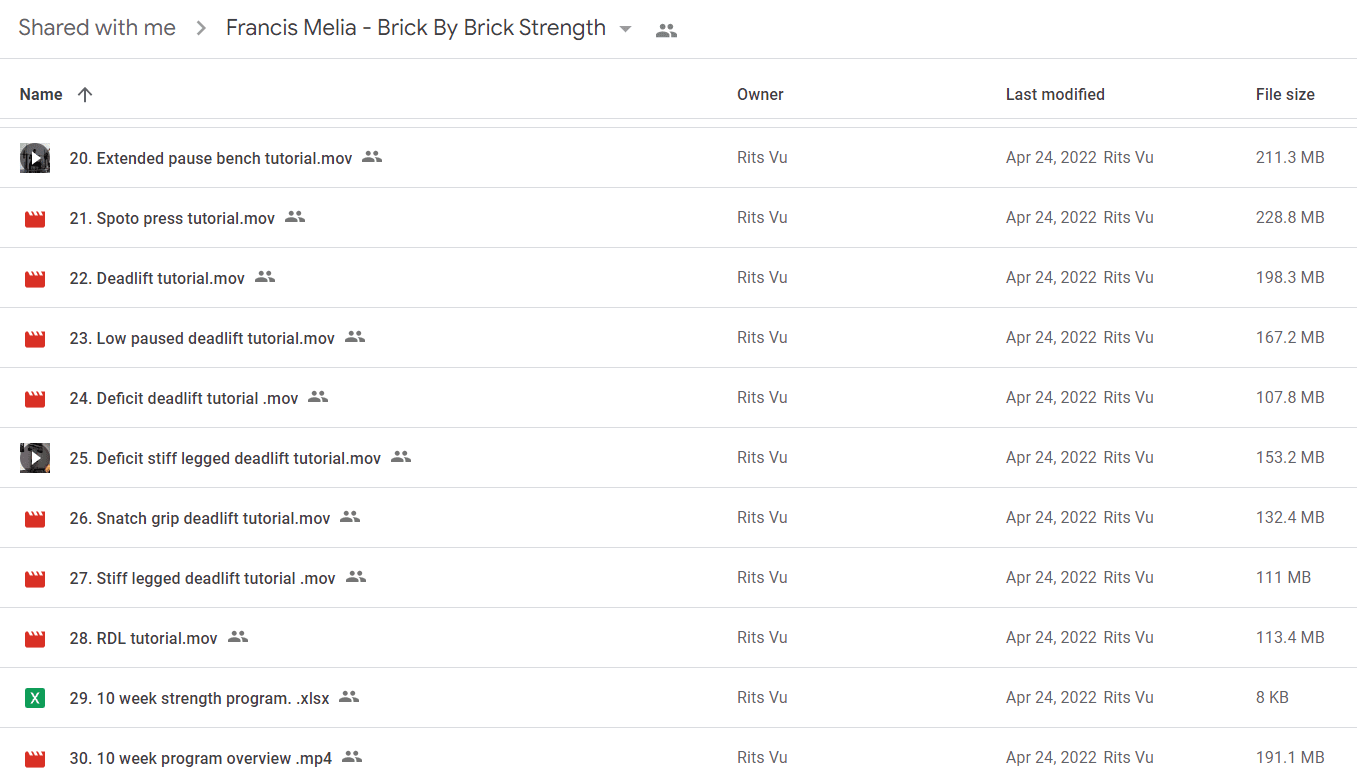Click the video icon for Low paused deadlift

coord(35,338)
